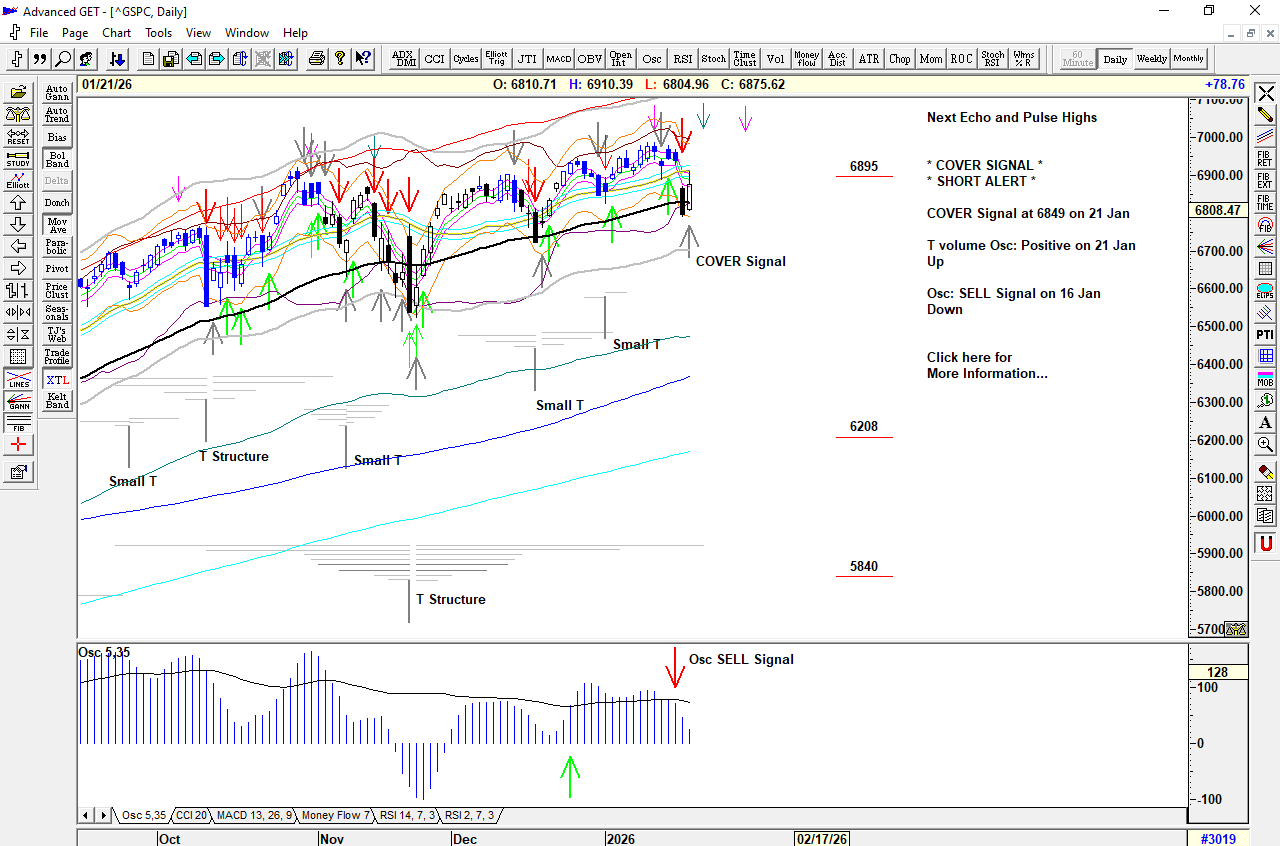Click the RESET button in left sidebar

click(18, 137)
